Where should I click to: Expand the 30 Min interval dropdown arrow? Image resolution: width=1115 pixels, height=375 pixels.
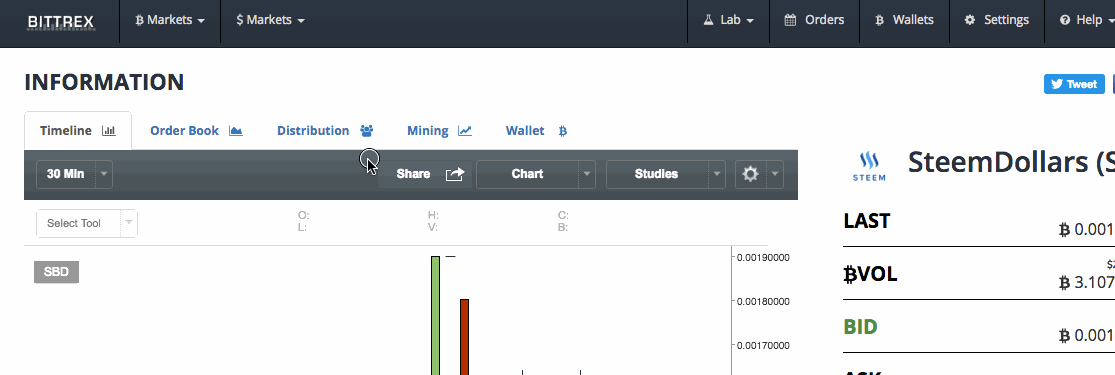[104, 174]
